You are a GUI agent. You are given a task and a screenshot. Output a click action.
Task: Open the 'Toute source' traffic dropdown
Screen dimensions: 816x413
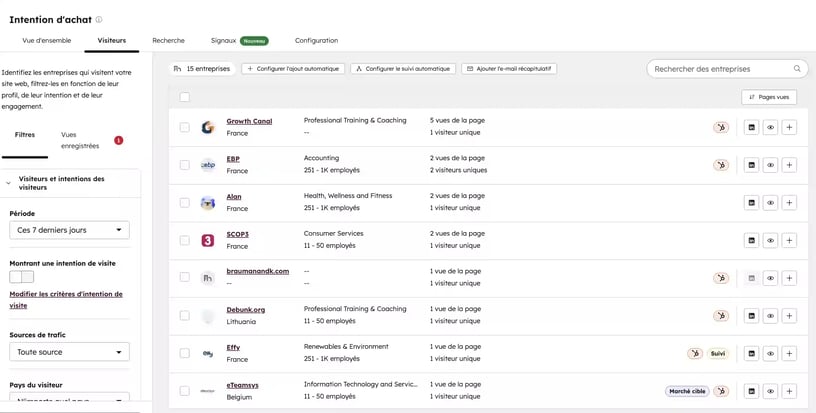pos(69,352)
